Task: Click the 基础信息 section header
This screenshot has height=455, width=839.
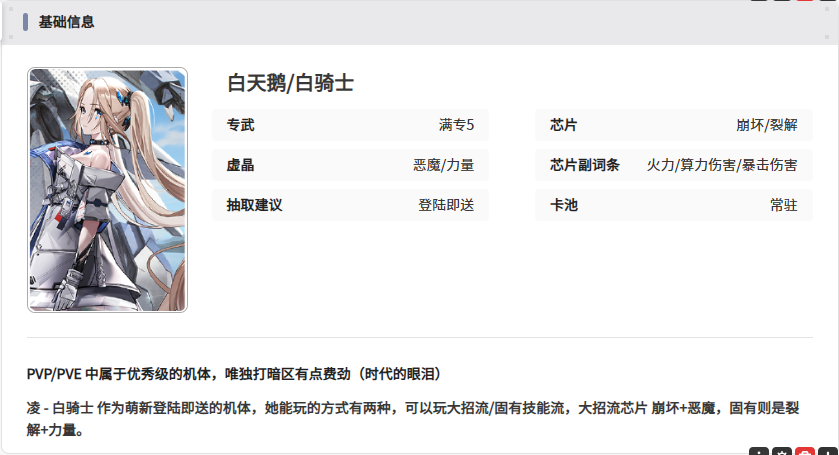Action: click(x=66, y=22)
